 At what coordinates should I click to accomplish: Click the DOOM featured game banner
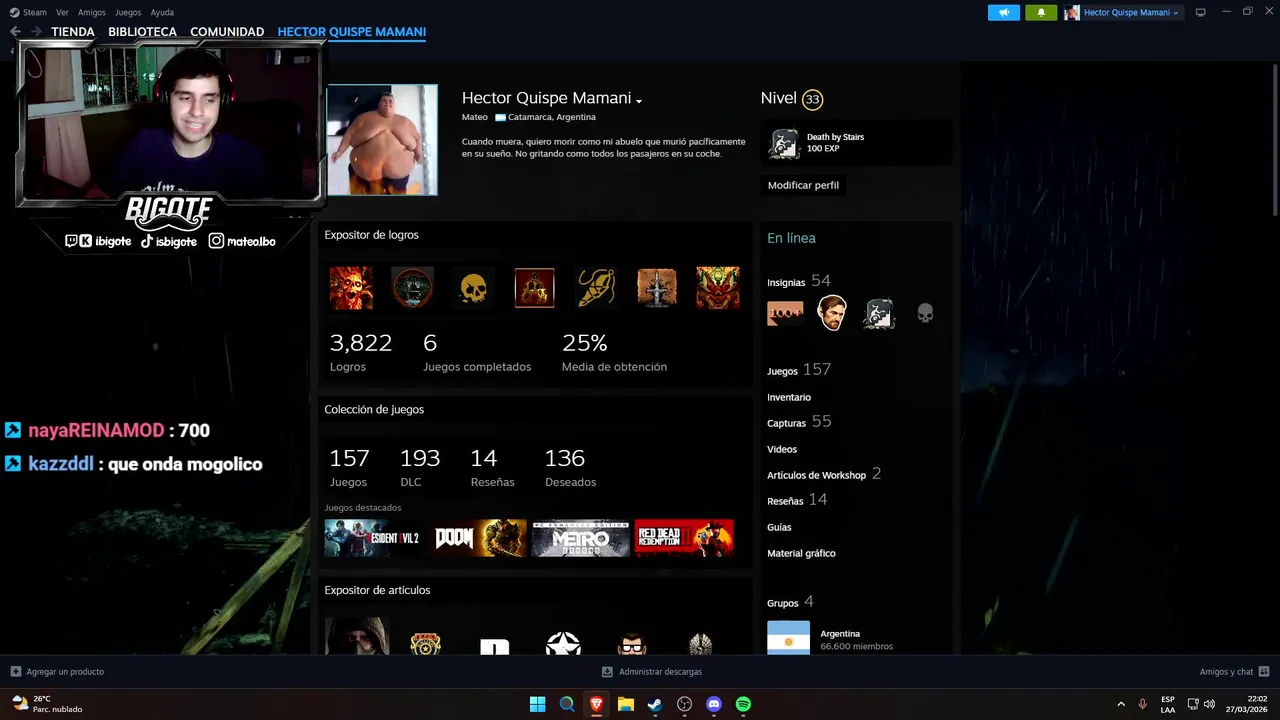480,538
